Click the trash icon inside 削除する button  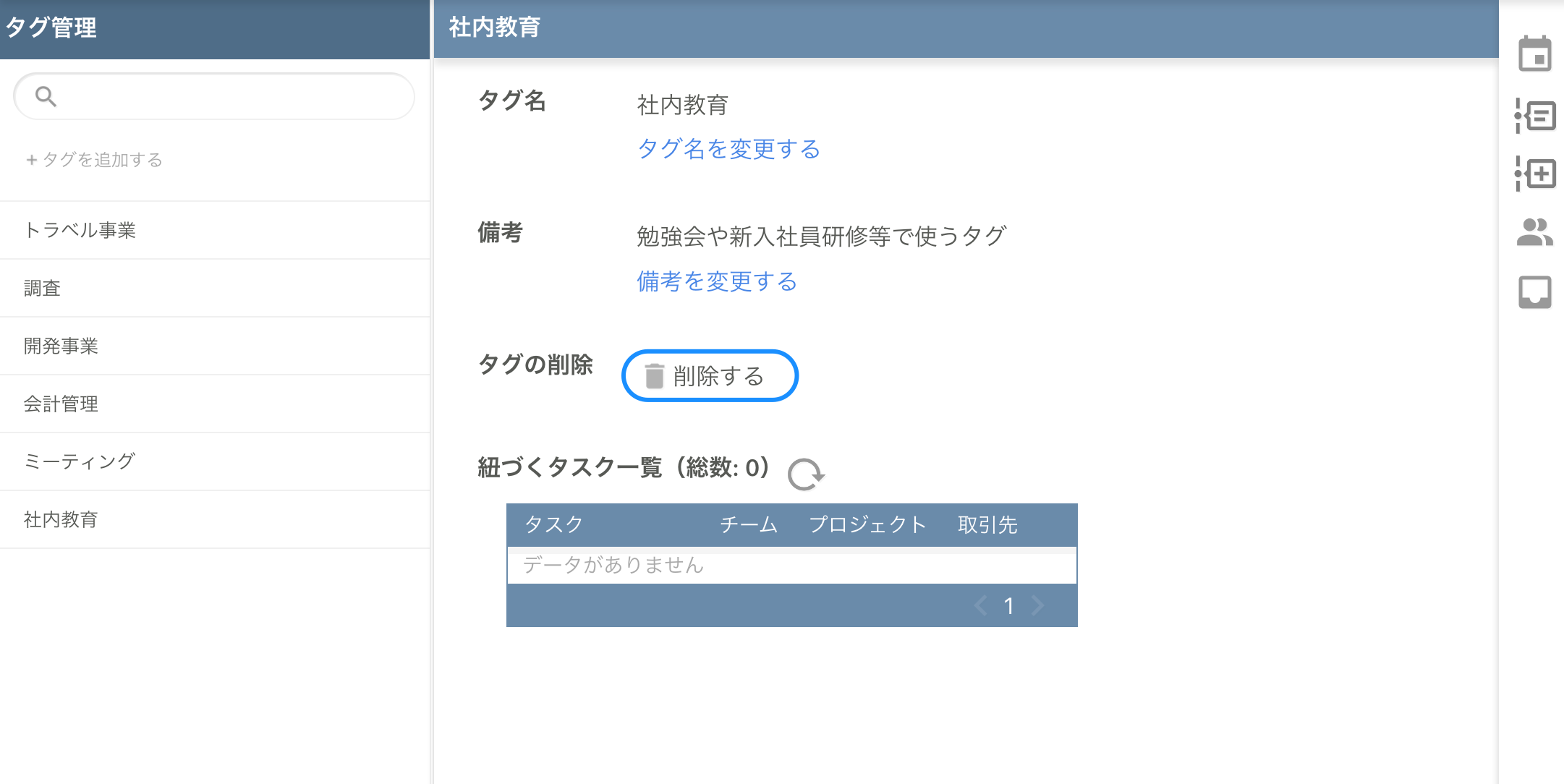tap(653, 375)
